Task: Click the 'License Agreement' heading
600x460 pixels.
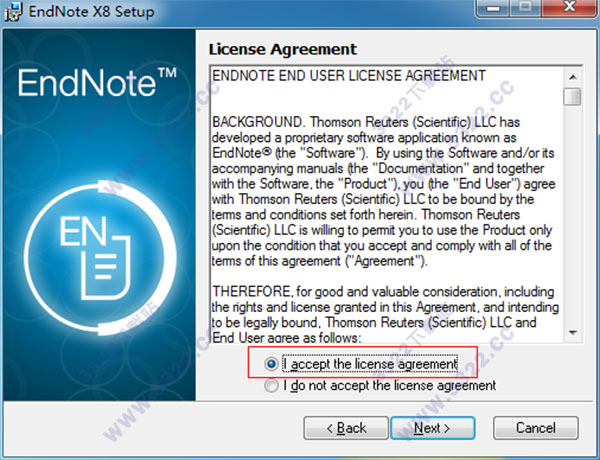Action: (283, 49)
